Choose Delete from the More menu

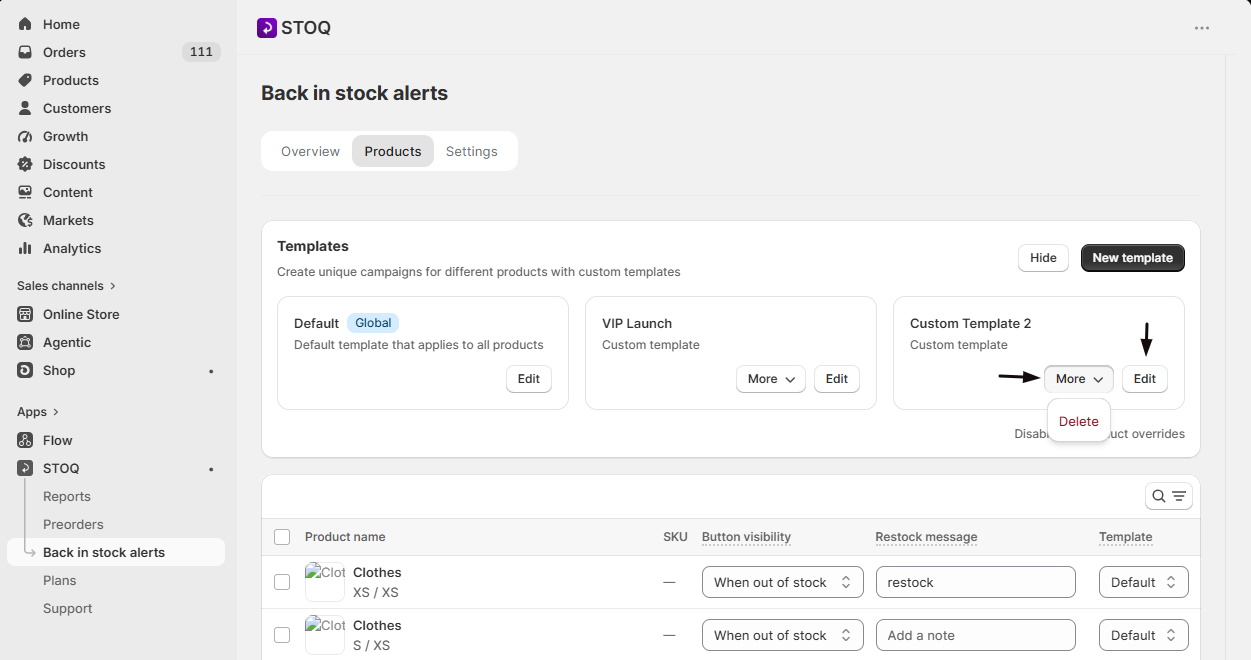coord(1079,421)
